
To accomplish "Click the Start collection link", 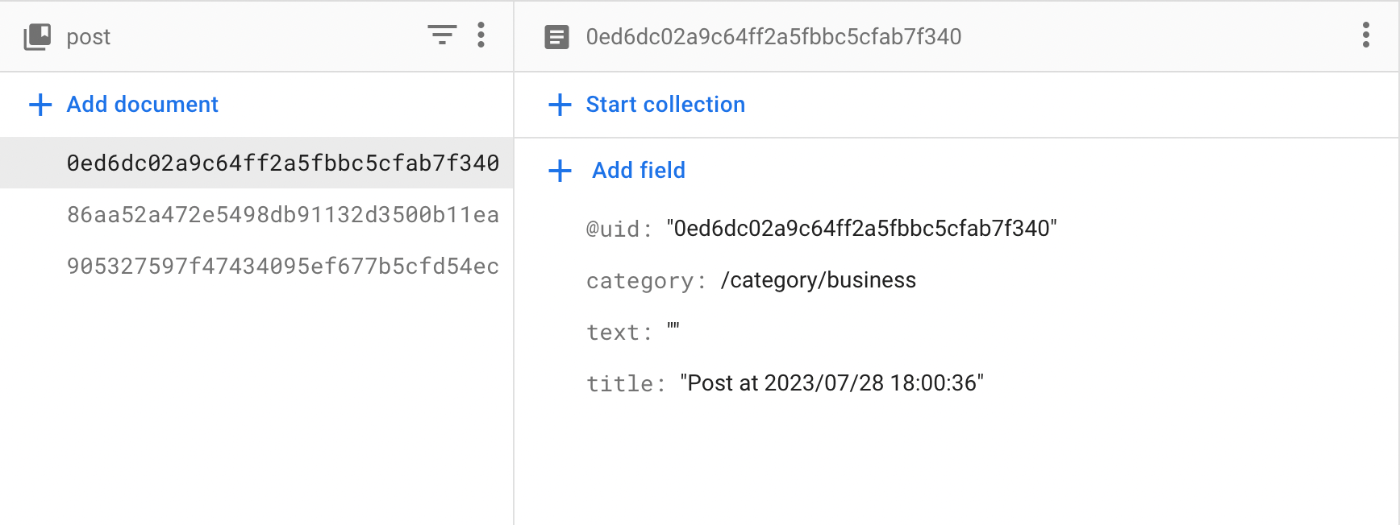I will [665, 104].
